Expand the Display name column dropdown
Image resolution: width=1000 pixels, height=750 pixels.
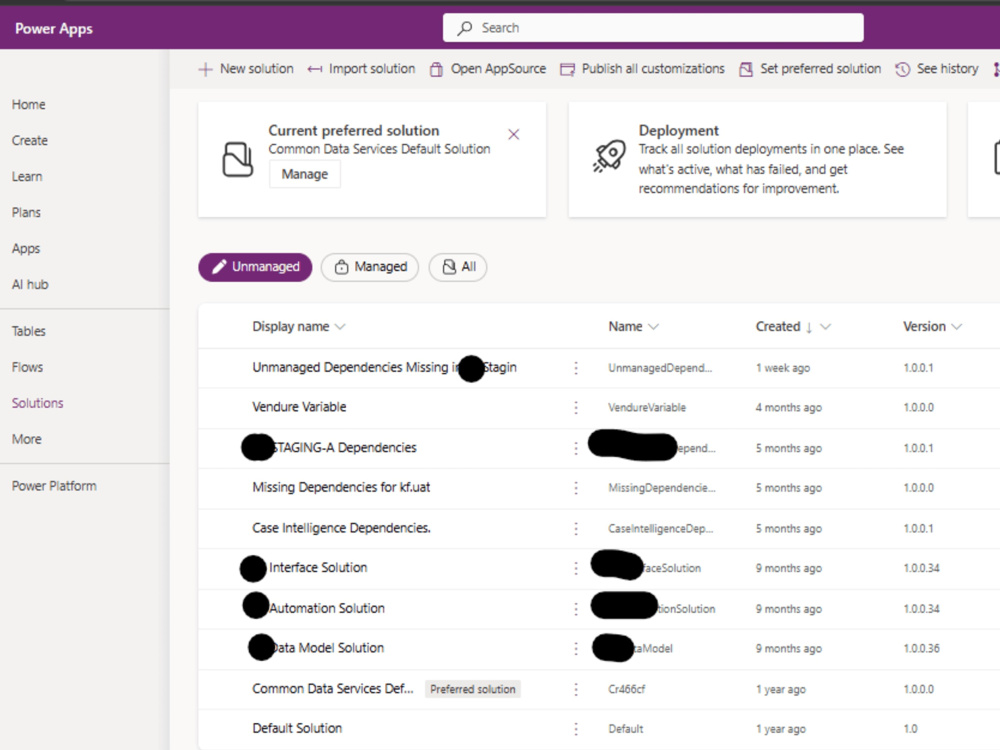[x=340, y=327]
